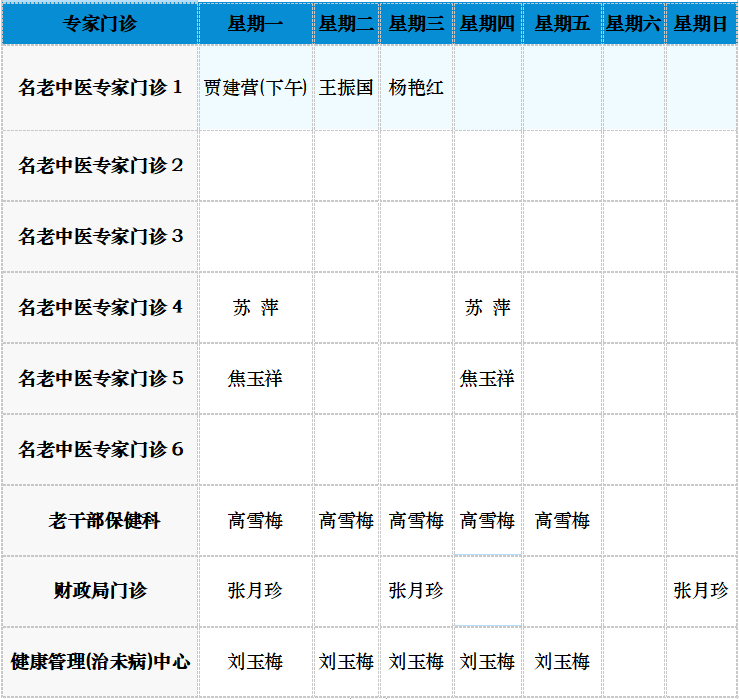Click the 星期日 column header
This screenshot has width=739, height=699.
(700, 24)
